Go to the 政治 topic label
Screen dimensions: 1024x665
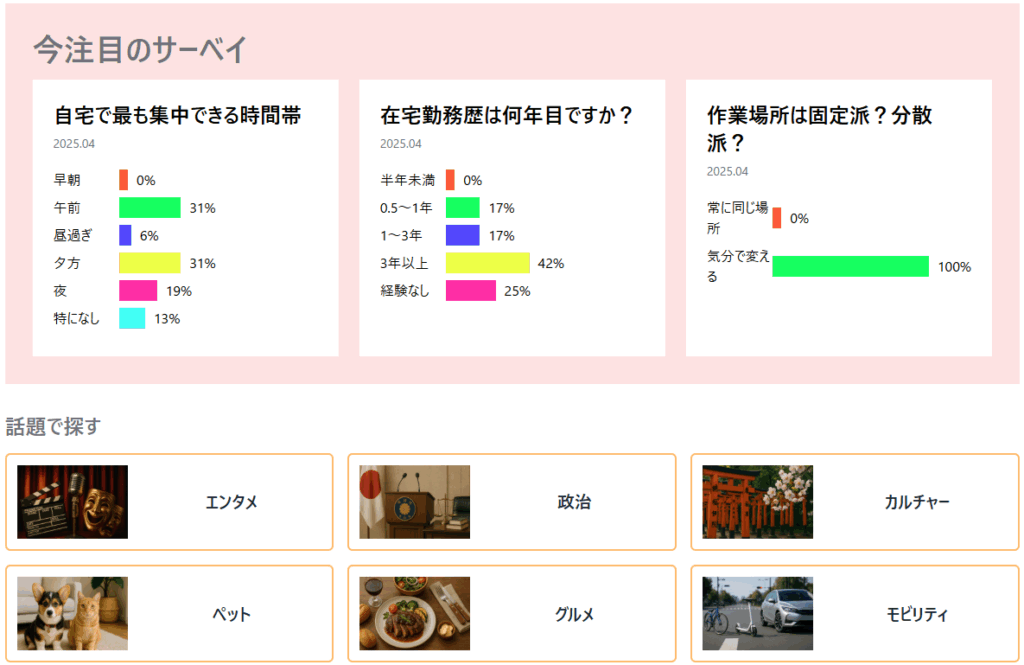574,502
